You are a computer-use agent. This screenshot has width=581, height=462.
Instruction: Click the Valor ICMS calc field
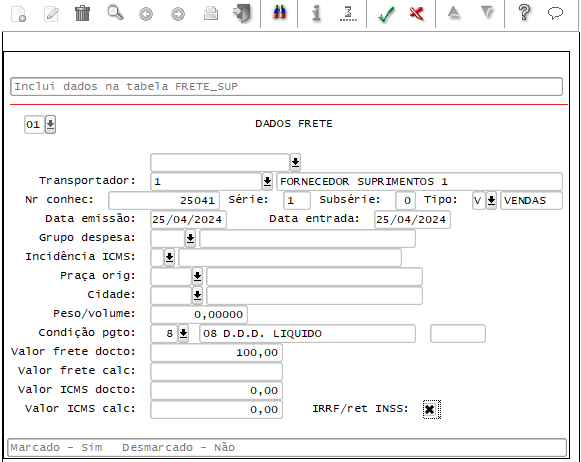pyautogui.click(x=216, y=410)
